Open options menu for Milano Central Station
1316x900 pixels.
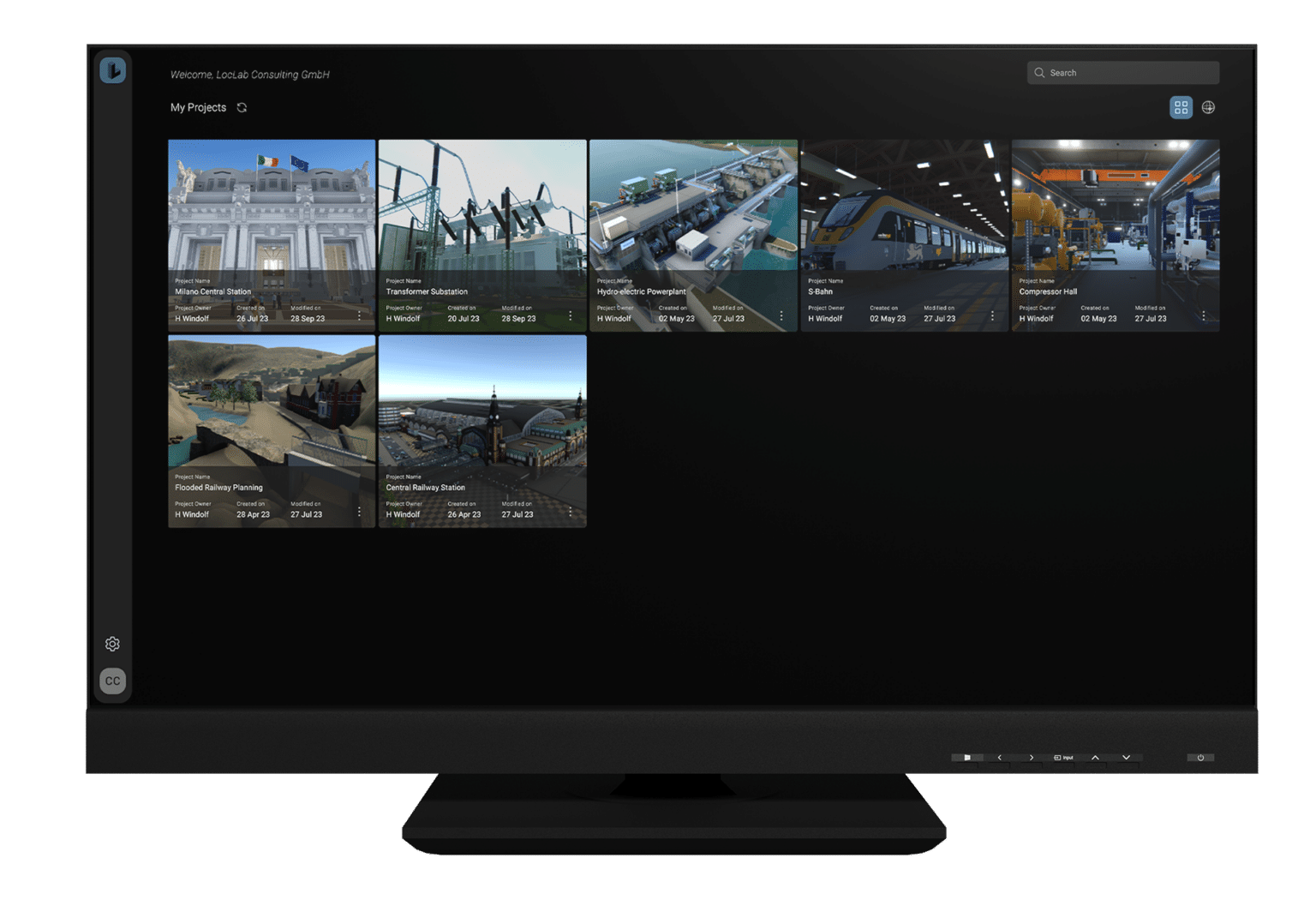[359, 316]
